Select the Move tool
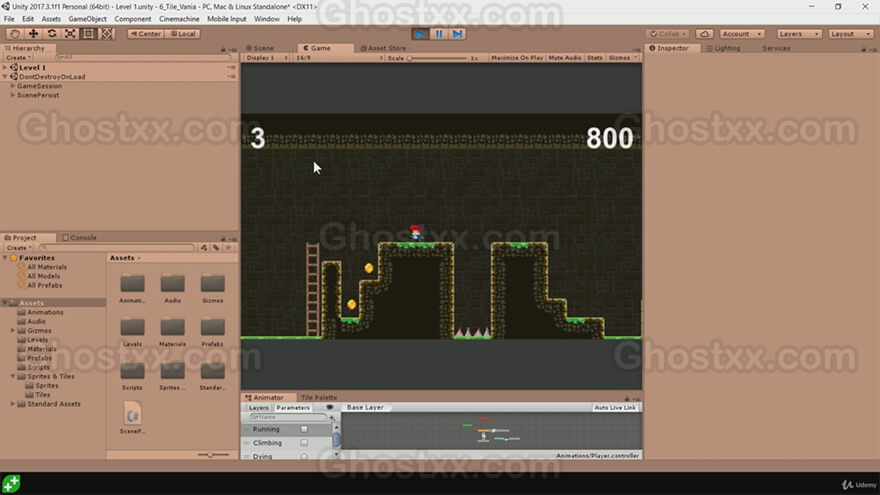Image resolution: width=880 pixels, height=495 pixels. point(34,34)
